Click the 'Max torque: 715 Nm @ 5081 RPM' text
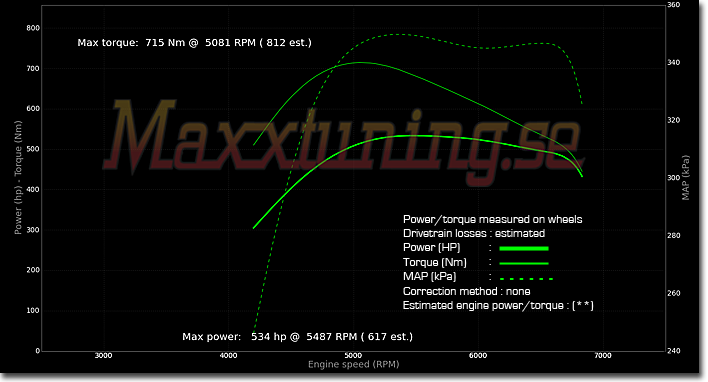Screen dimensions: 708x382 coord(167,43)
